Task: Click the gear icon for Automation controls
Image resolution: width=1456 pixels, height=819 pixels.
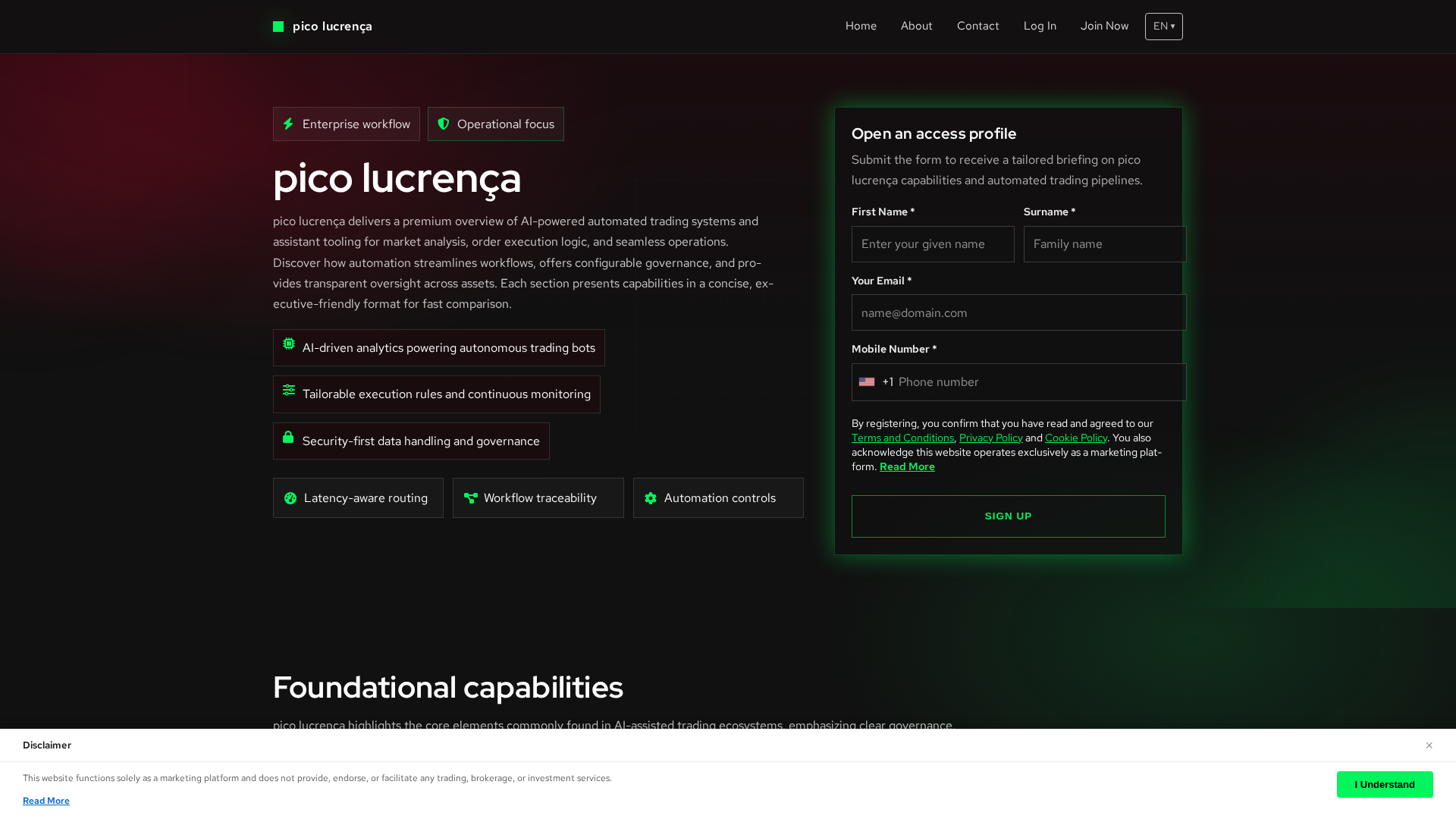Action: click(651, 498)
